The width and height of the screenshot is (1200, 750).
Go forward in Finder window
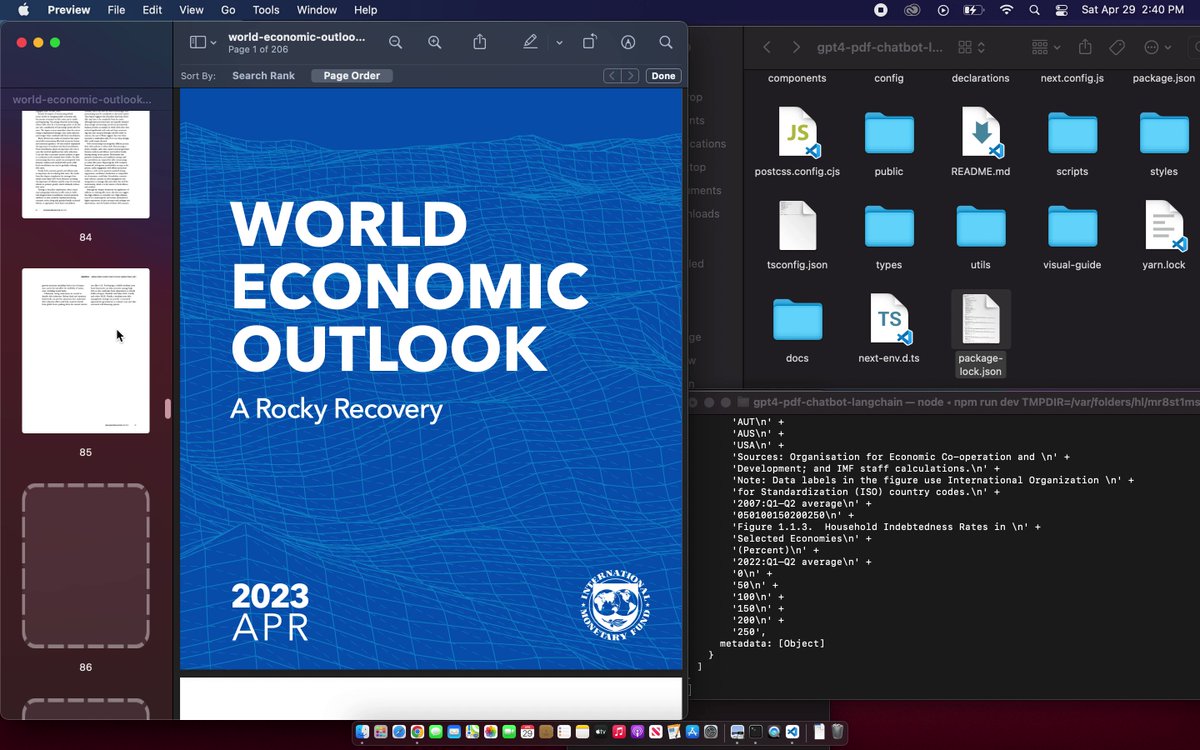(796, 47)
